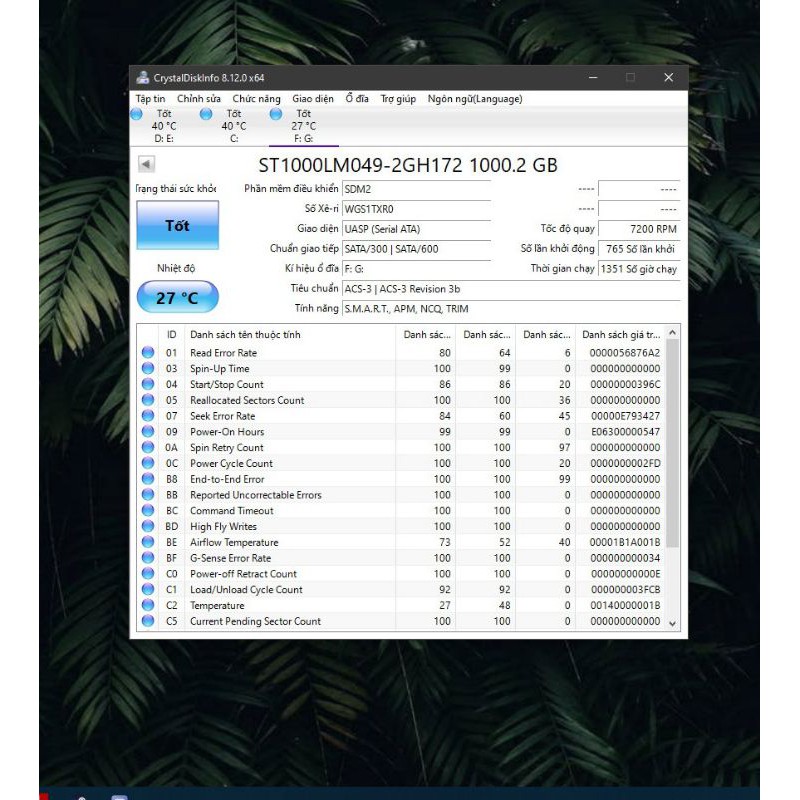
Task: Click the Power Cycle Count status orb
Action: tap(148, 463)
